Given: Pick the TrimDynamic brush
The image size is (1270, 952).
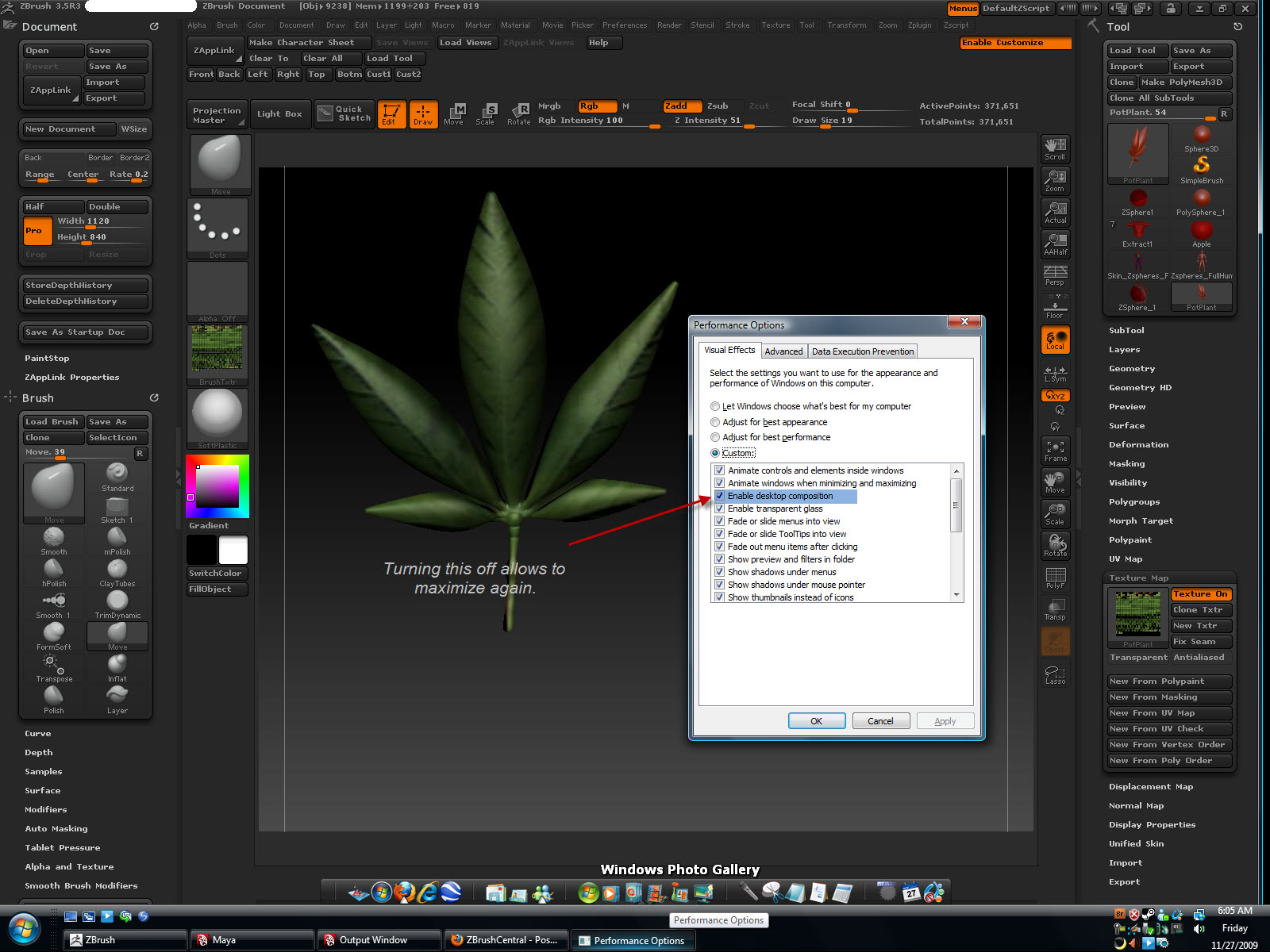Looking at the screenshot, I should tap(117, 605).
